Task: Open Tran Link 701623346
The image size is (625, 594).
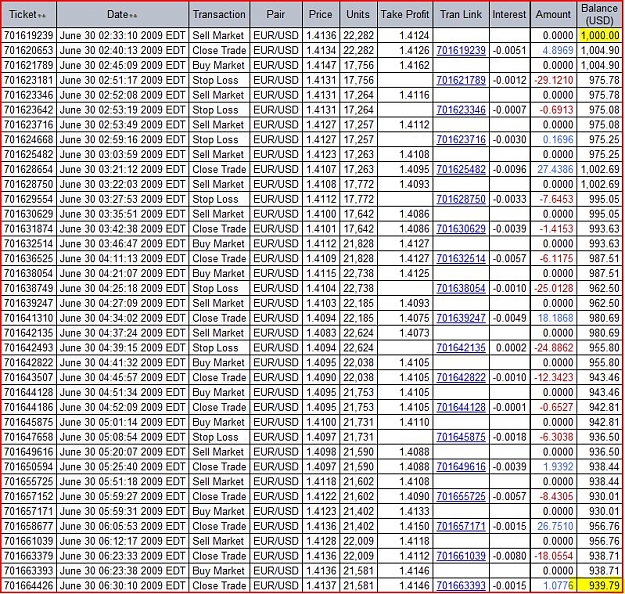Action: coord(461,110)
